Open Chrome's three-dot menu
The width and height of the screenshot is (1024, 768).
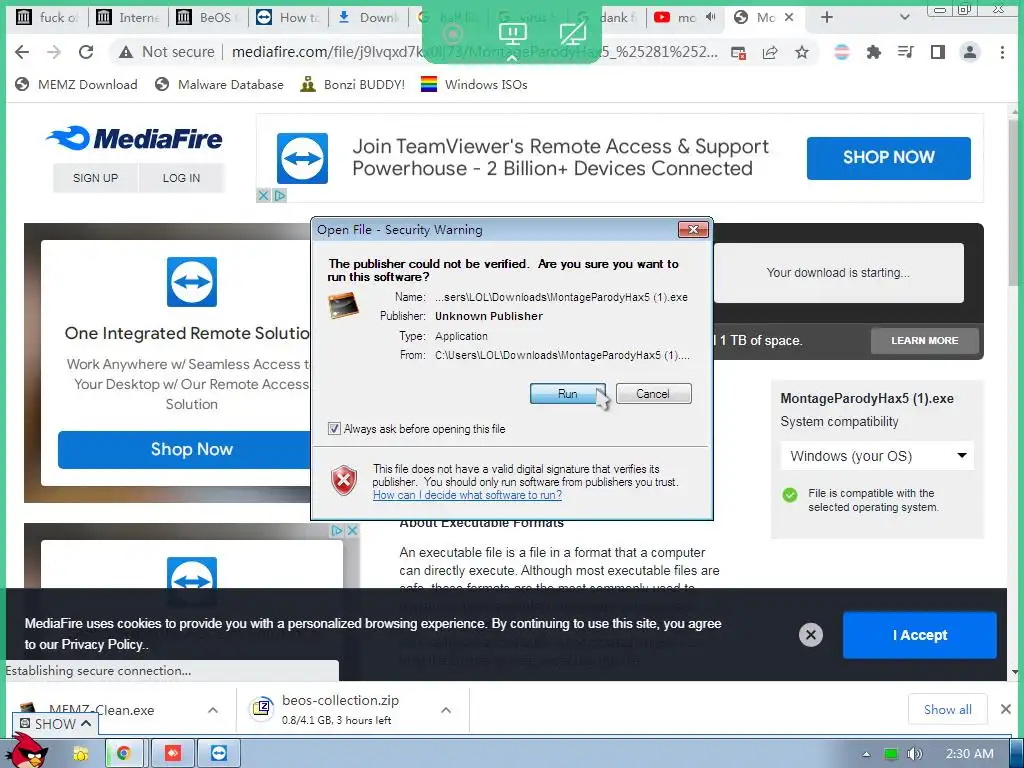coord(1002,52)
